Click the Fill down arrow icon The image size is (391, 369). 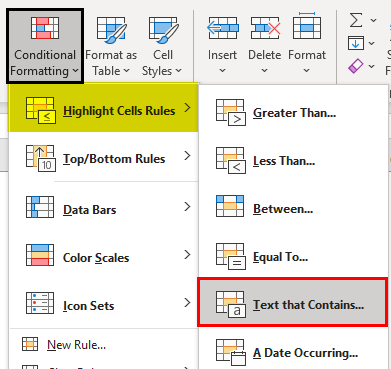(356, 43)
